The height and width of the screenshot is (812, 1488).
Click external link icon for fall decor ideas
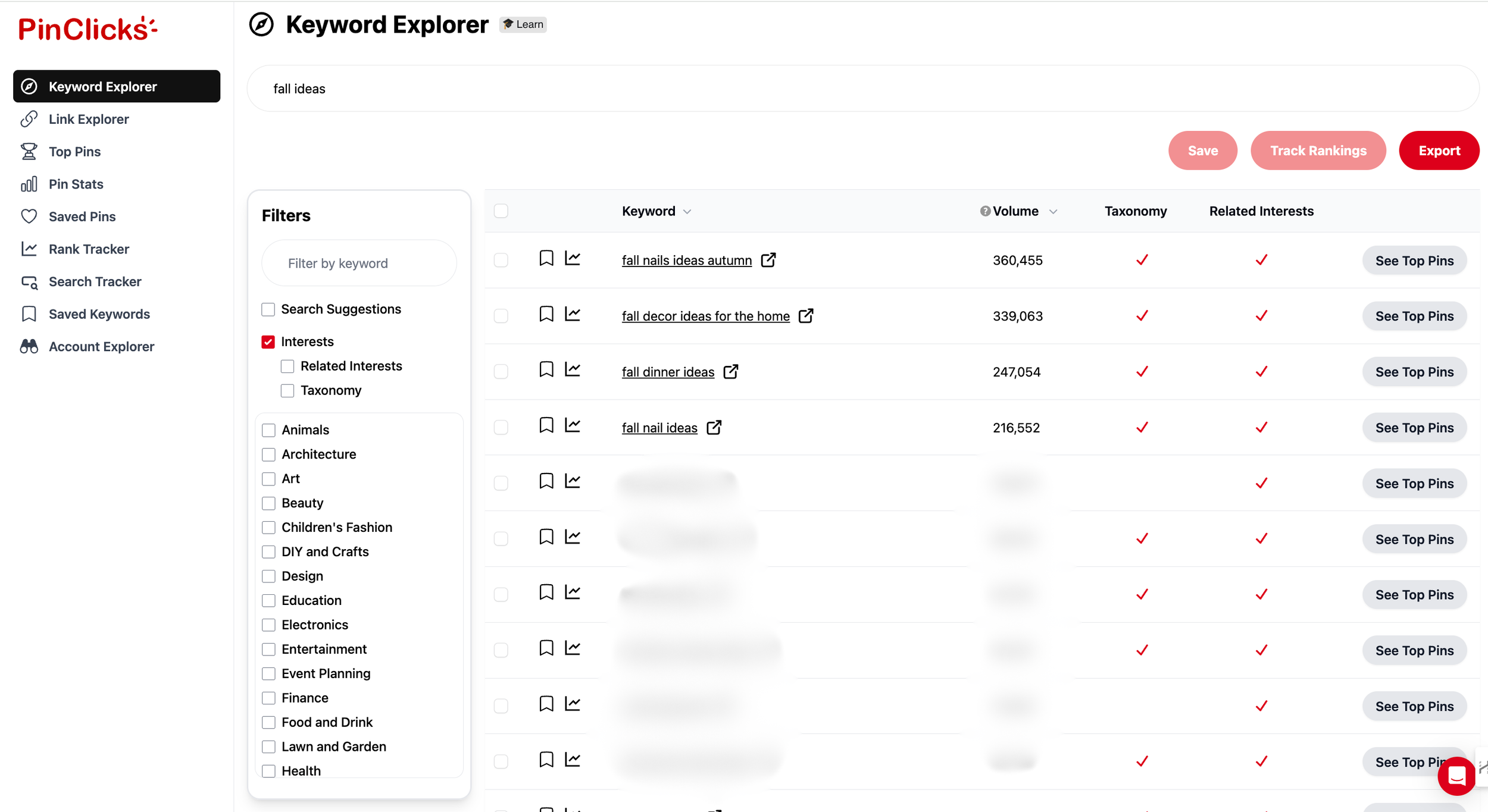point(806,316)
